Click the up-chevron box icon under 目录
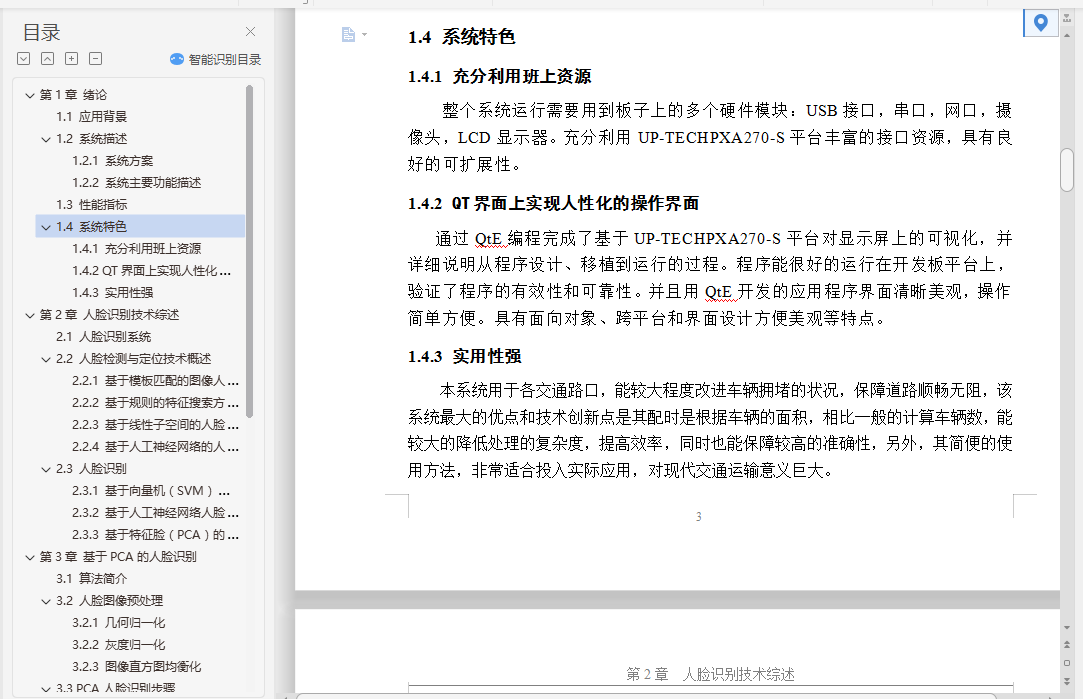This screenshot has height=699, width=1083. pyautogui.click(x=48, y=59)
